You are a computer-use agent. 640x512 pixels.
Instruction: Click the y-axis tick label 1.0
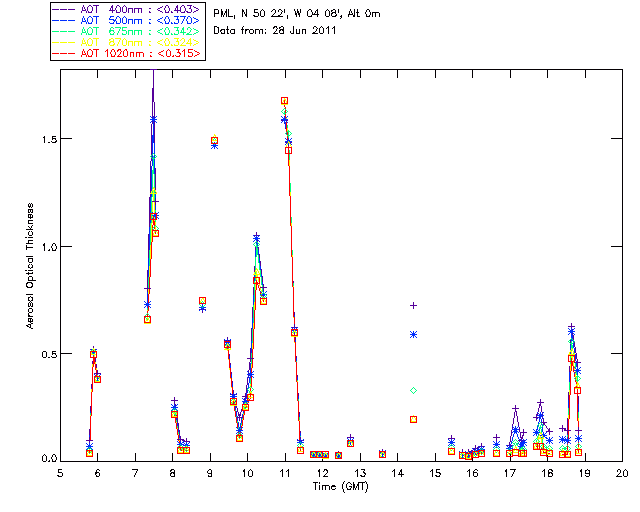46,246
